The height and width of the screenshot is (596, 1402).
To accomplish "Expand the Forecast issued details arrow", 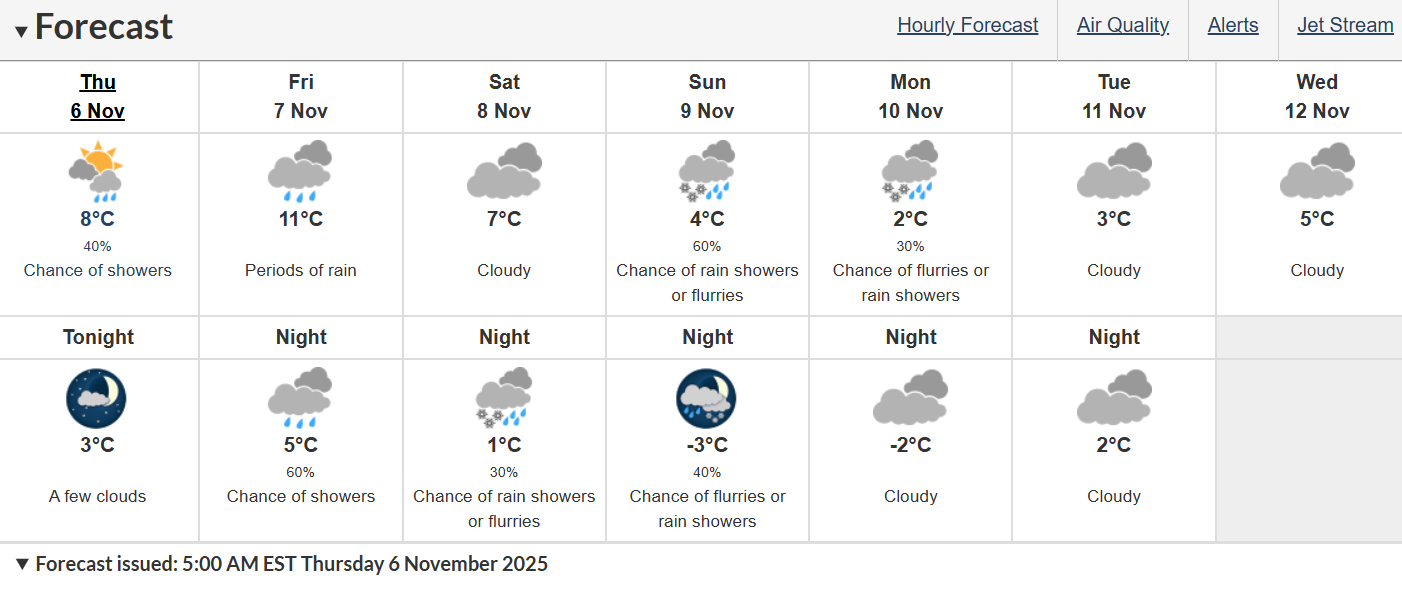I will (x=22, y=565).
